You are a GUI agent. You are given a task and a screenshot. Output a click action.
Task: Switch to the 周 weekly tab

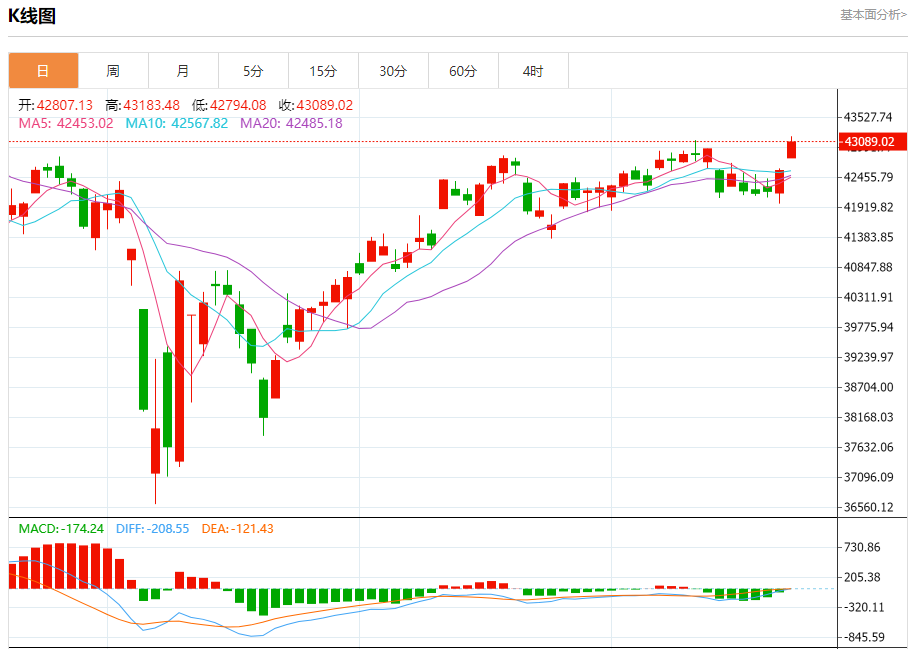113,71
